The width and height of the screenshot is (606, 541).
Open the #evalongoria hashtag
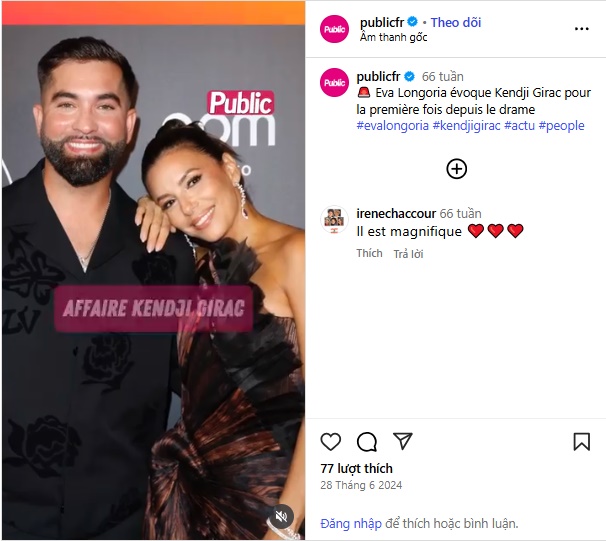(393, 126)
